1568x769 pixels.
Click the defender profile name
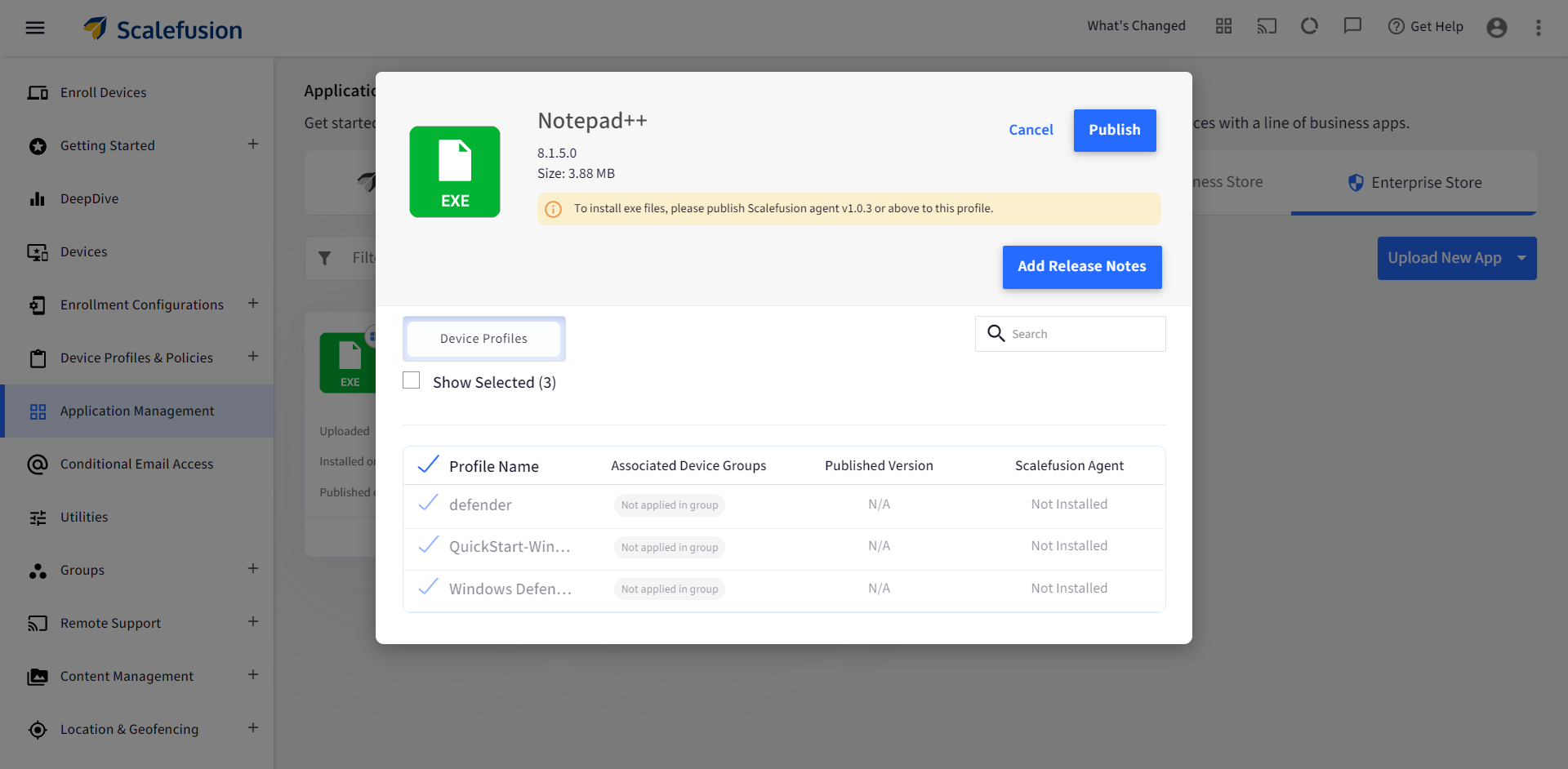click(x=480, y=505)
